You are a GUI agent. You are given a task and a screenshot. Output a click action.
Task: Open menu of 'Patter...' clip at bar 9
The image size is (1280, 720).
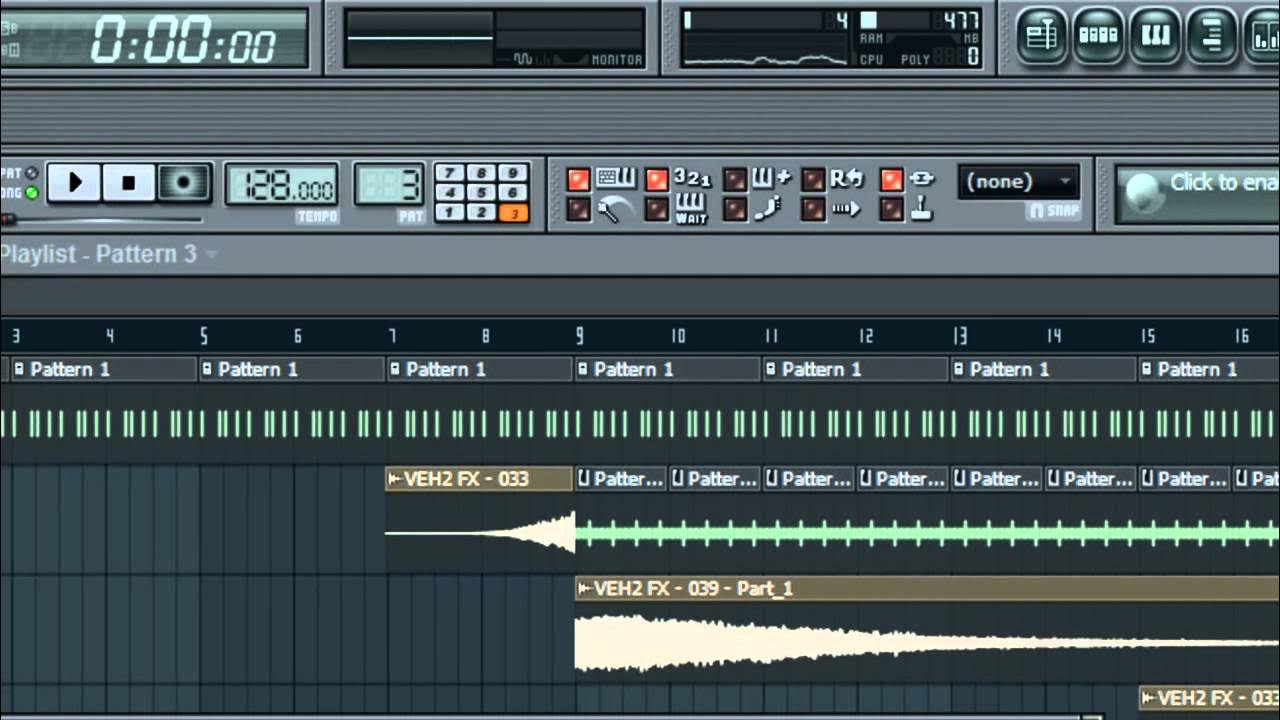[x=584, y=479]
